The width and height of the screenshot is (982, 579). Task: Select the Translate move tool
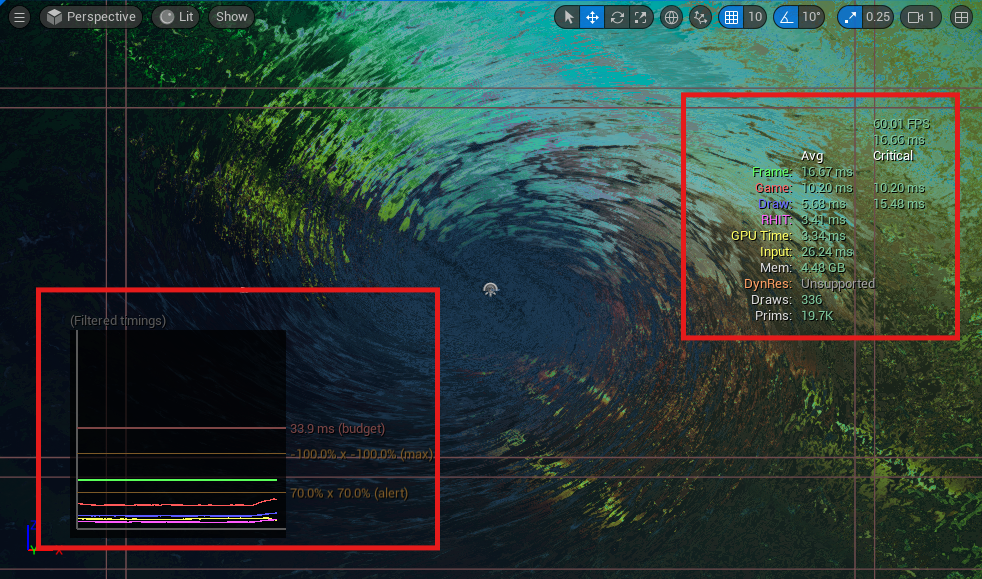592,17
